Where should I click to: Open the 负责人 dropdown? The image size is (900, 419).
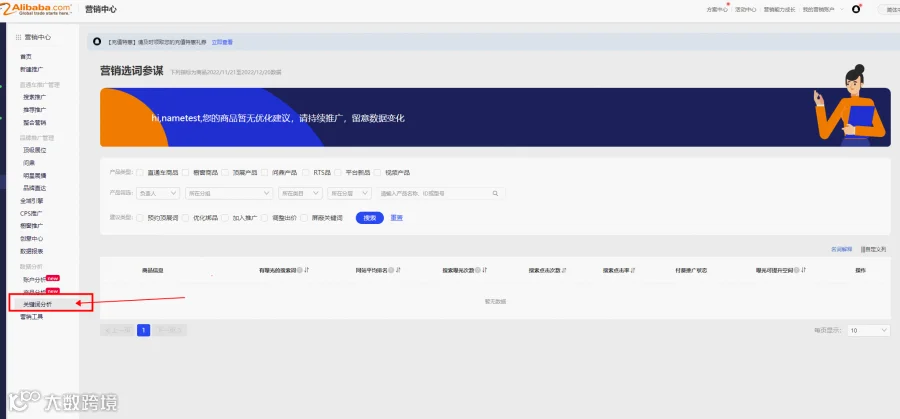point(158,194)
